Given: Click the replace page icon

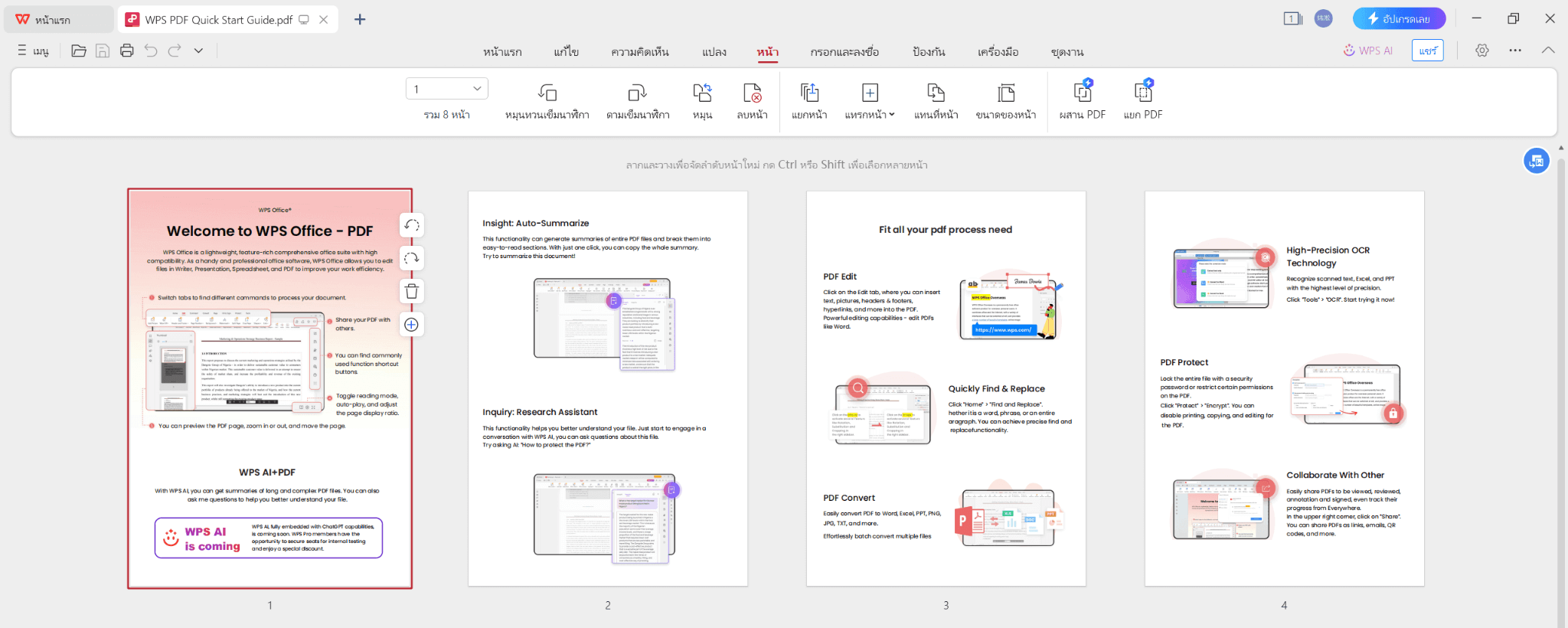Looking at the screenshot, I should (x=936, y=93).
